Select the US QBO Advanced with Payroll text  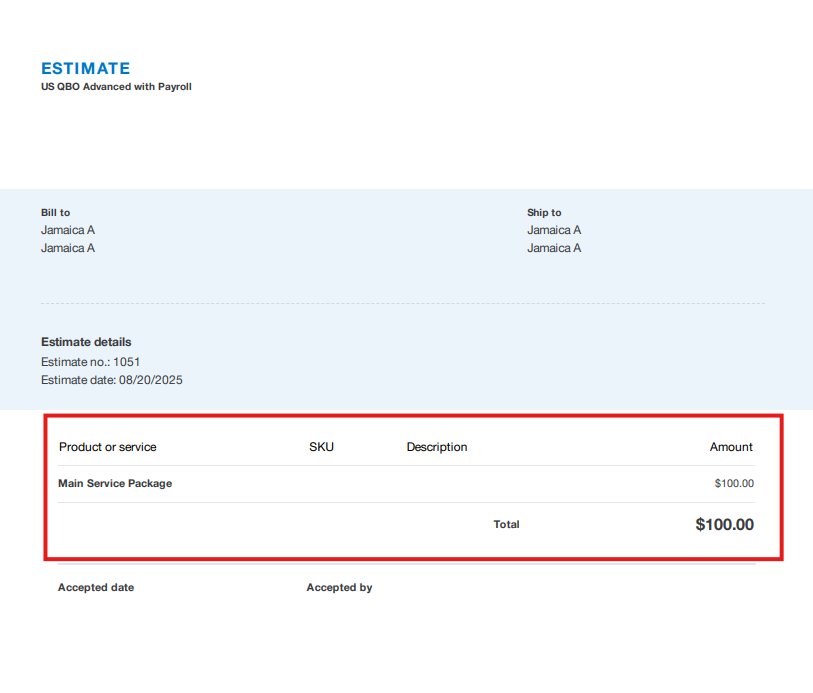[x=116, y=87]
